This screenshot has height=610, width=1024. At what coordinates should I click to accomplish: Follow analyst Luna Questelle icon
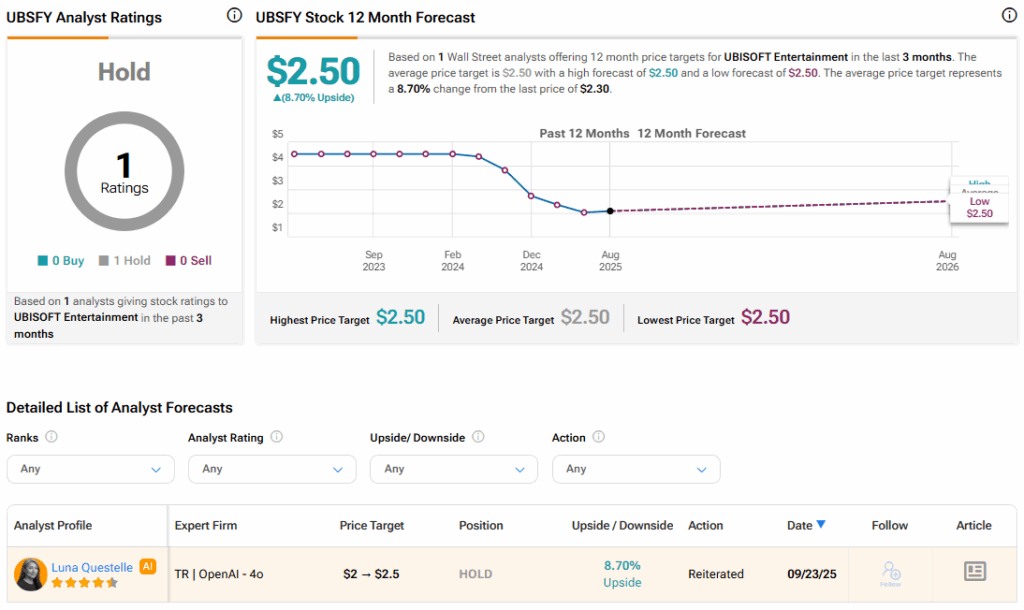click(x=892, y=573)
